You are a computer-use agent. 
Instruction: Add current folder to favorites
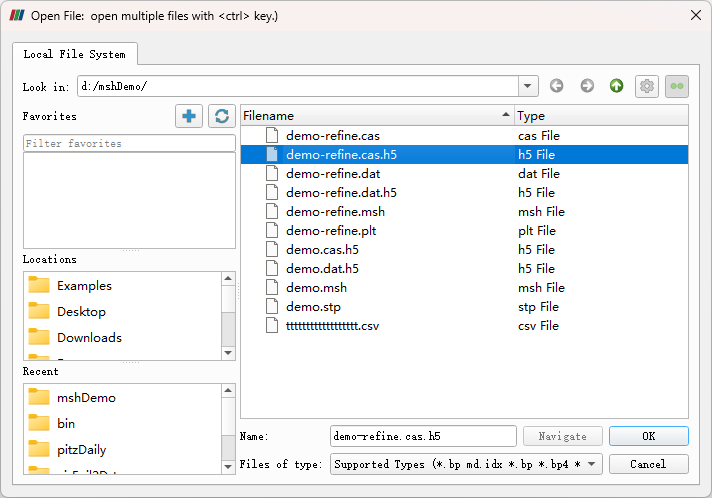coord(188,116)
